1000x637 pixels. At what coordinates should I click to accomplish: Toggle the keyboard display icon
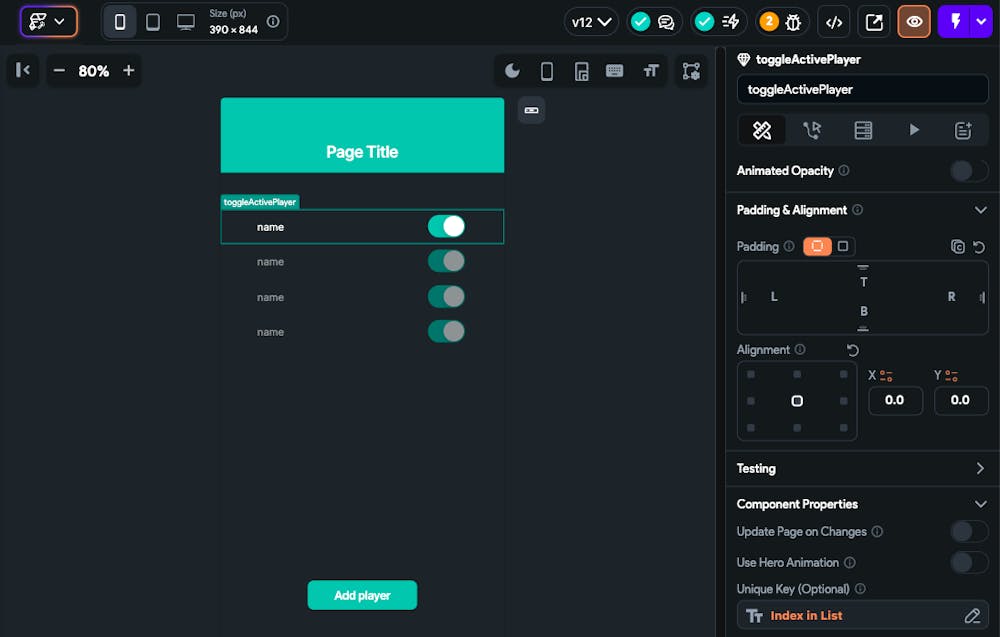[x=615, y=71]
